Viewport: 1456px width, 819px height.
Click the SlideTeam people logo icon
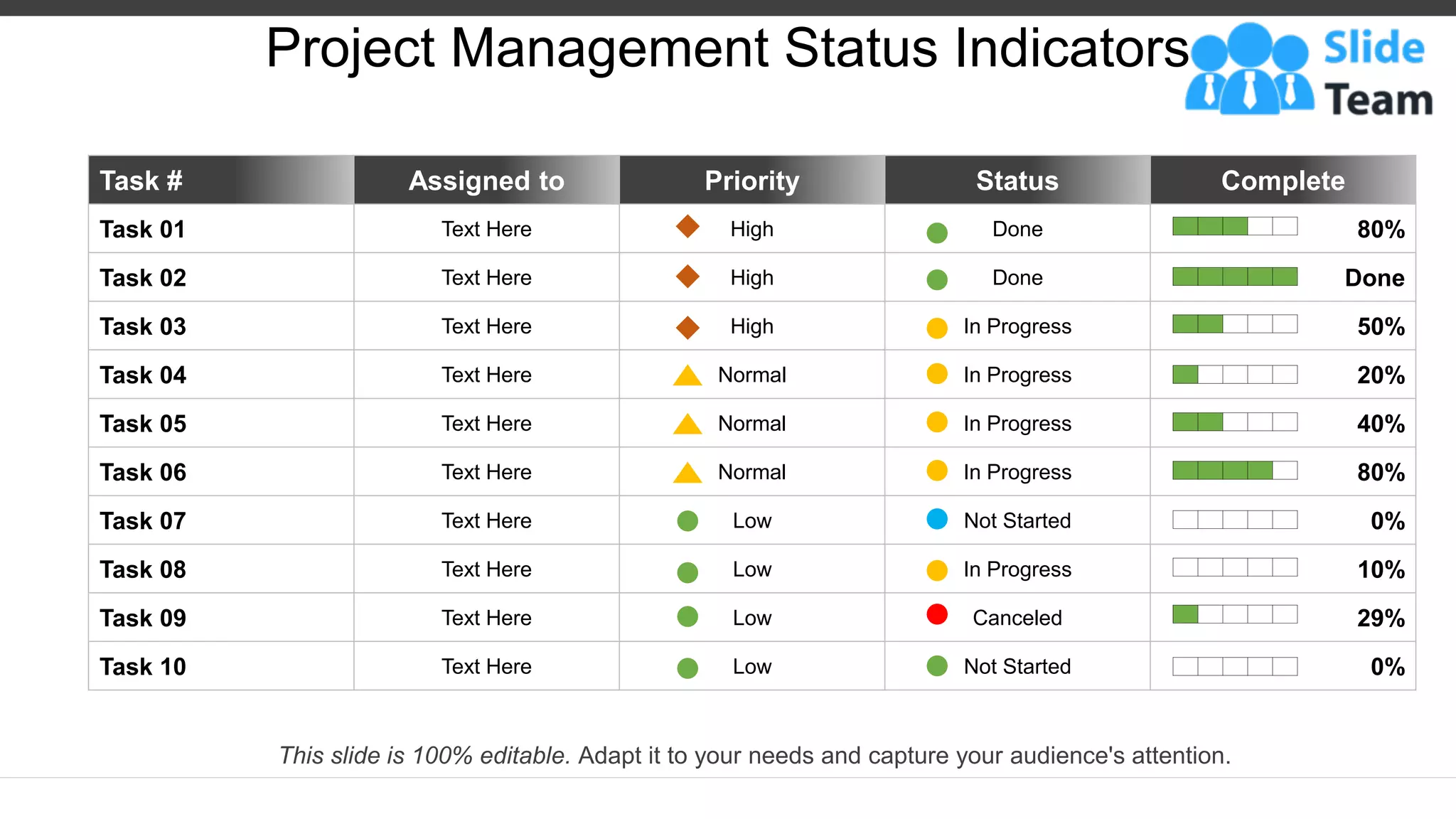point(1249,71)
